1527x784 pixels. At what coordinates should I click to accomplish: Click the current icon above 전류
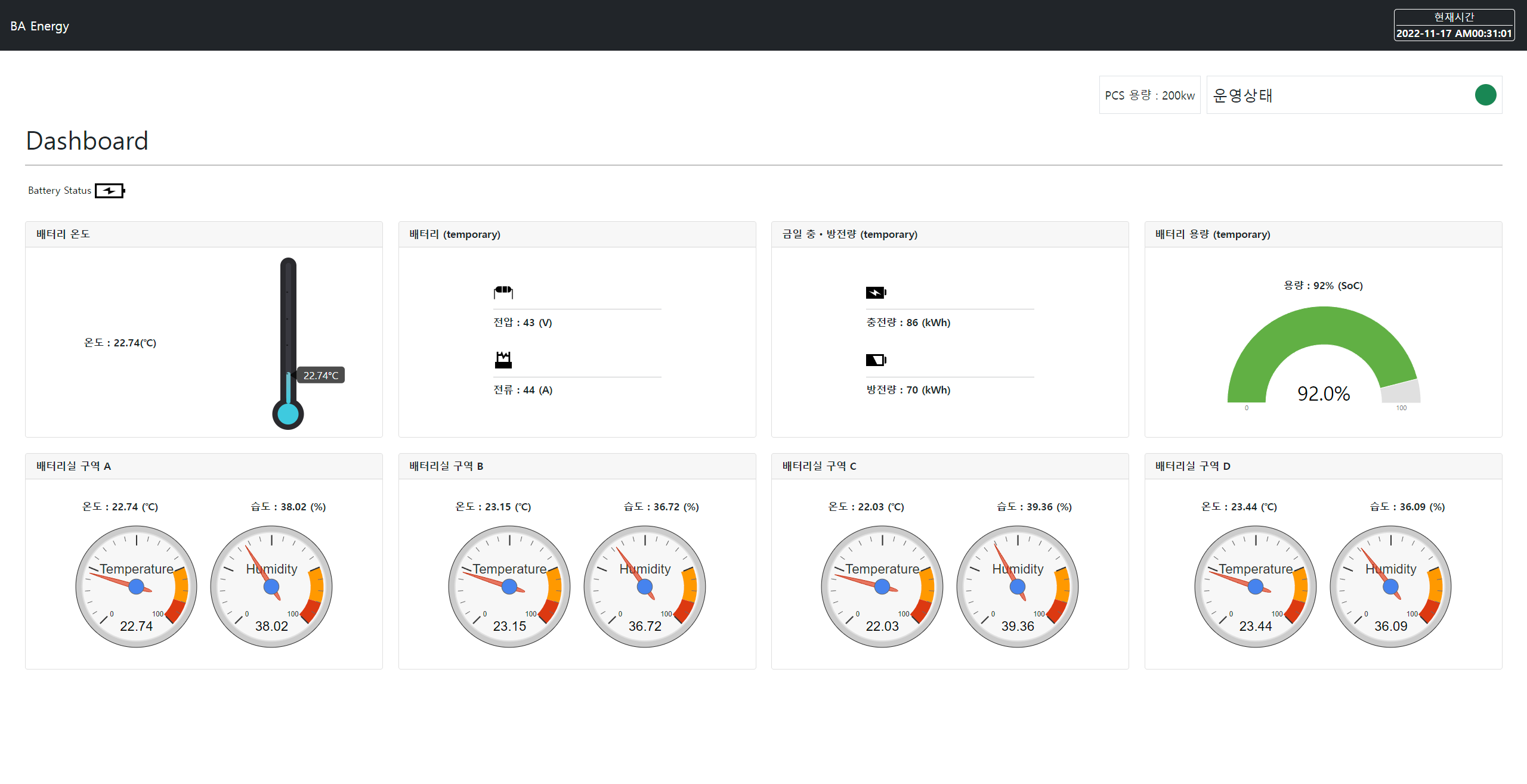tap(503, 360)
